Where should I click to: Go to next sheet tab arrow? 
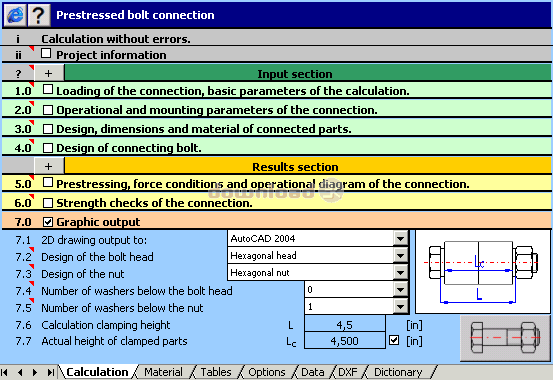pos(35,372)
